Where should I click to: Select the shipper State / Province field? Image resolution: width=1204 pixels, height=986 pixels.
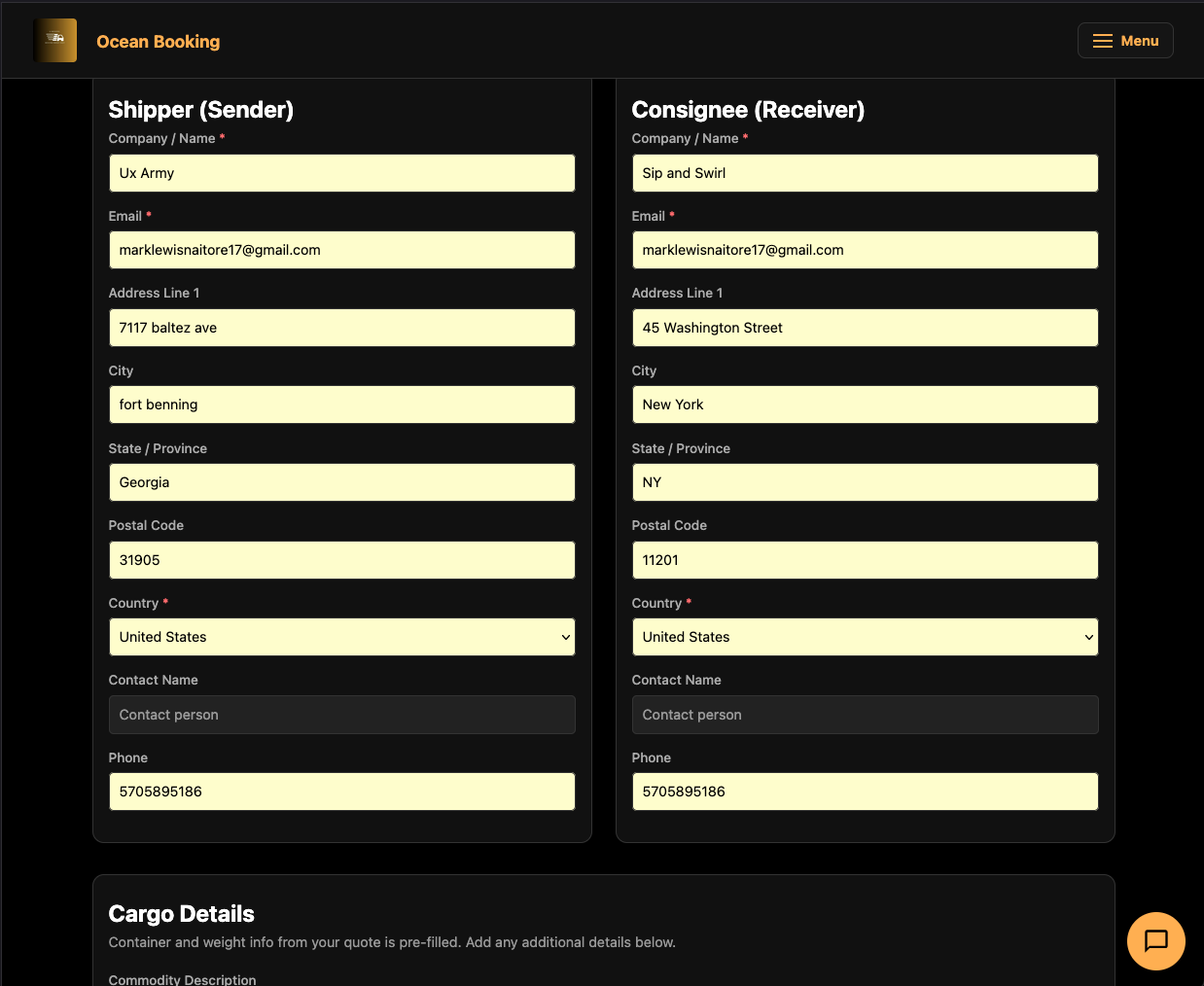341,481
